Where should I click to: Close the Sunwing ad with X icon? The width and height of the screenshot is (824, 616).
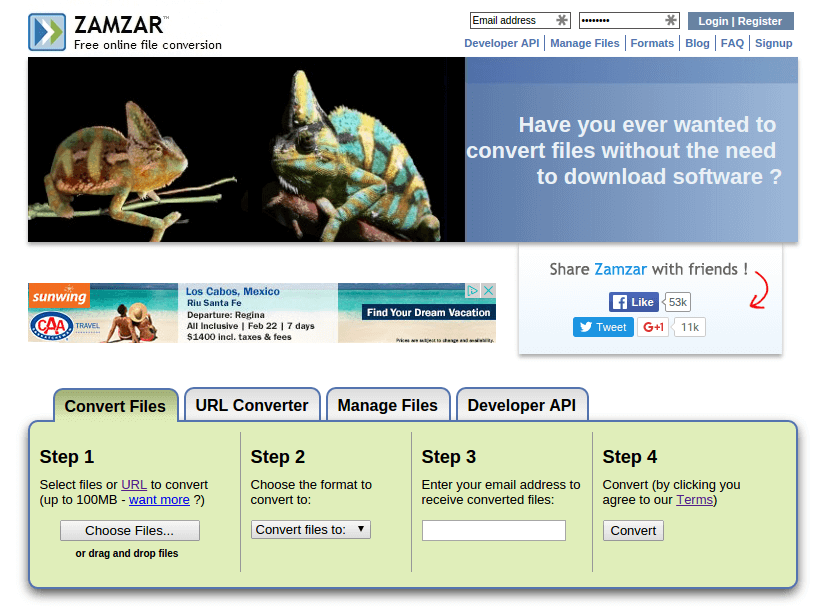coord(489,291)
